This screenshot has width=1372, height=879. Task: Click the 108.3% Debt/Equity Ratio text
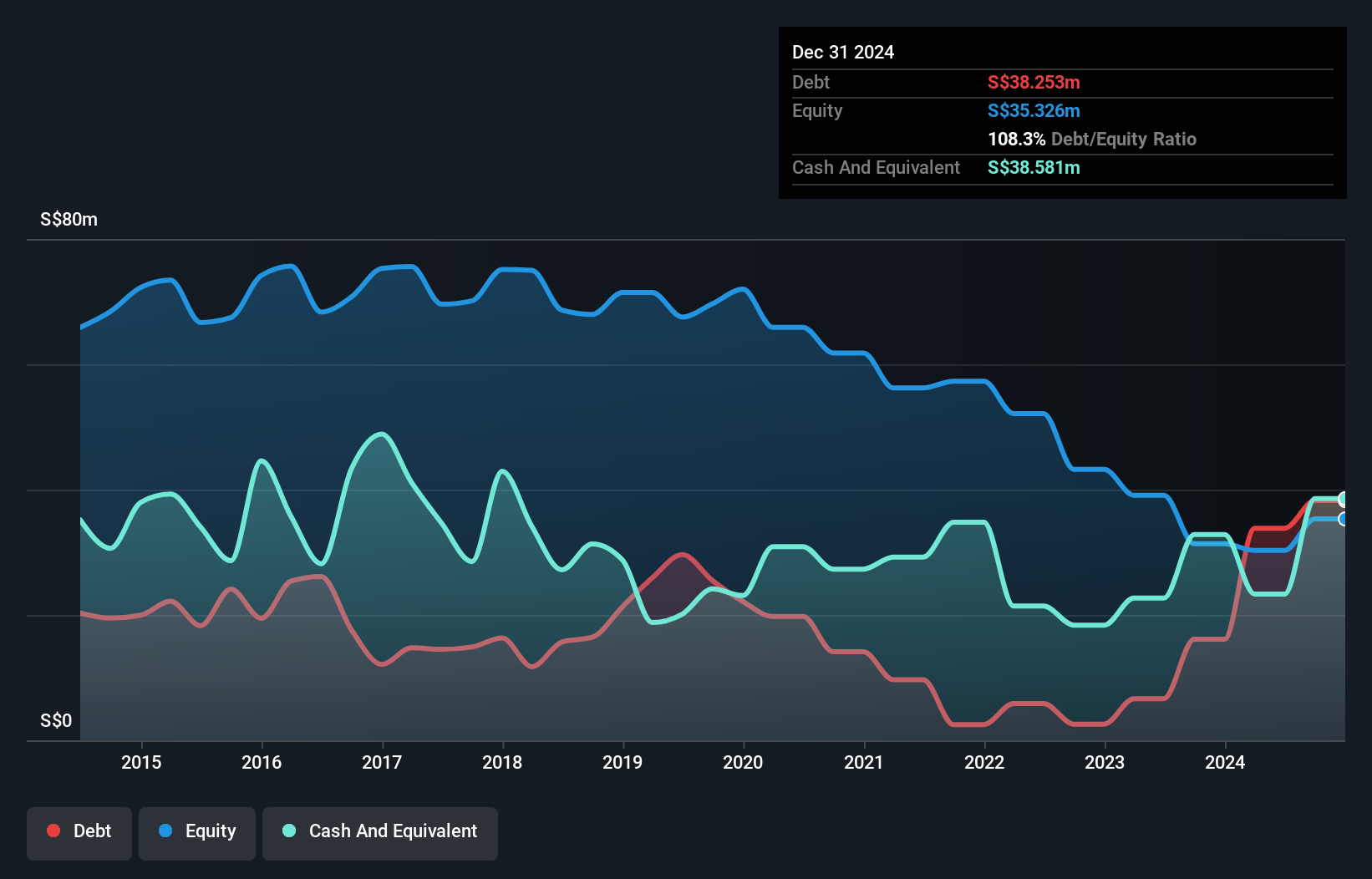click(1091, 140)
